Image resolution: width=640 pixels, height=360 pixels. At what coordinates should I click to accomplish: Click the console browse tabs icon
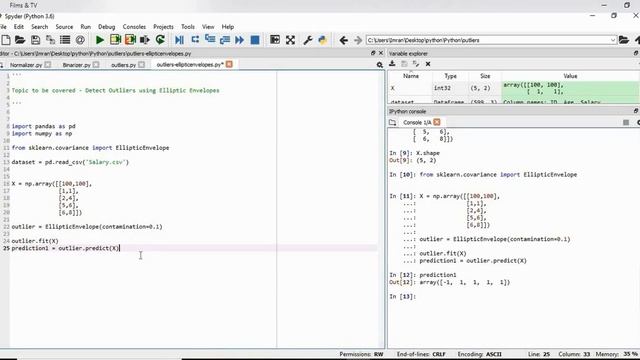tap(392, 122)
